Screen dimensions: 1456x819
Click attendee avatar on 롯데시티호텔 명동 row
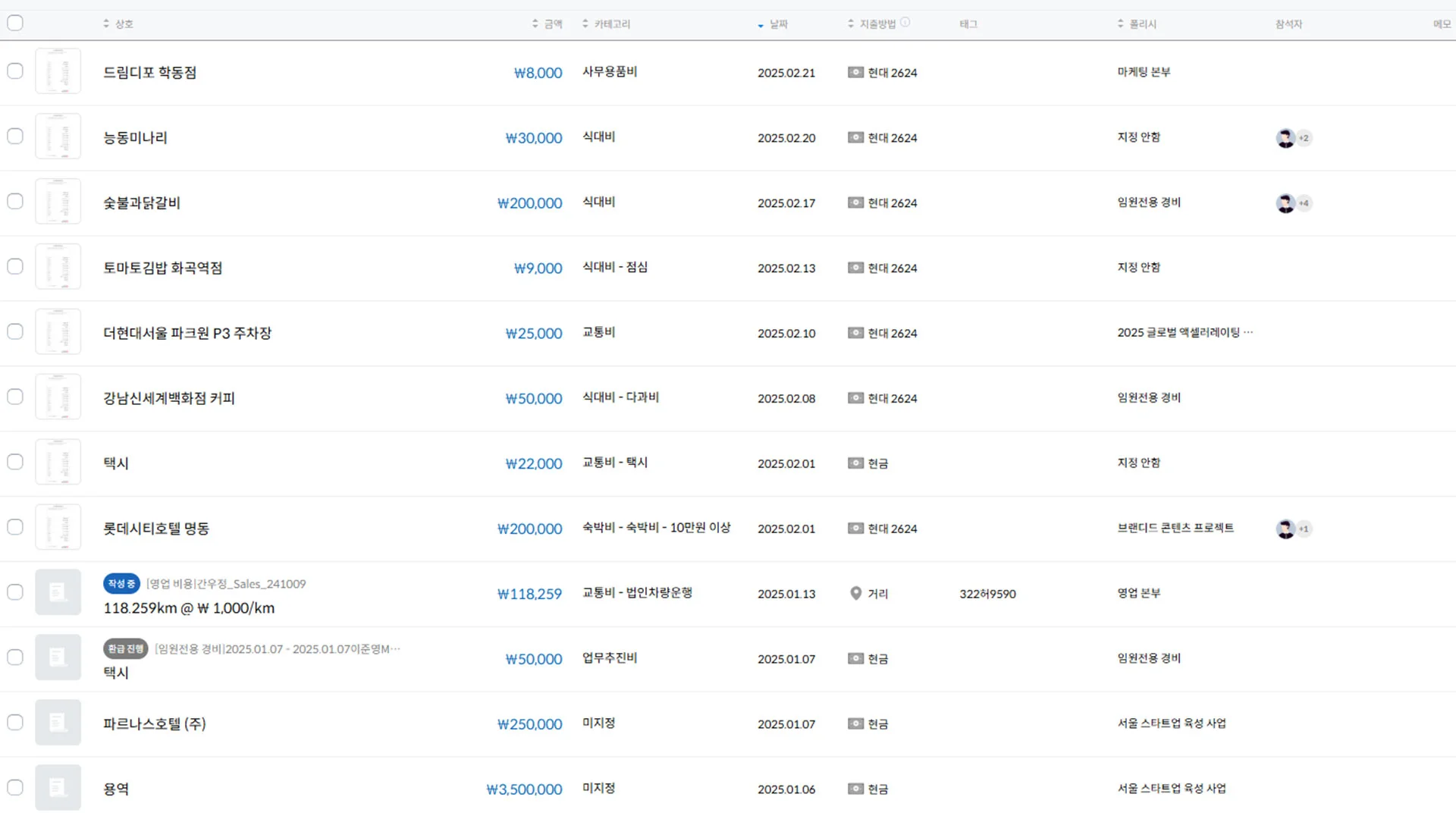(x=1285, y=529)
